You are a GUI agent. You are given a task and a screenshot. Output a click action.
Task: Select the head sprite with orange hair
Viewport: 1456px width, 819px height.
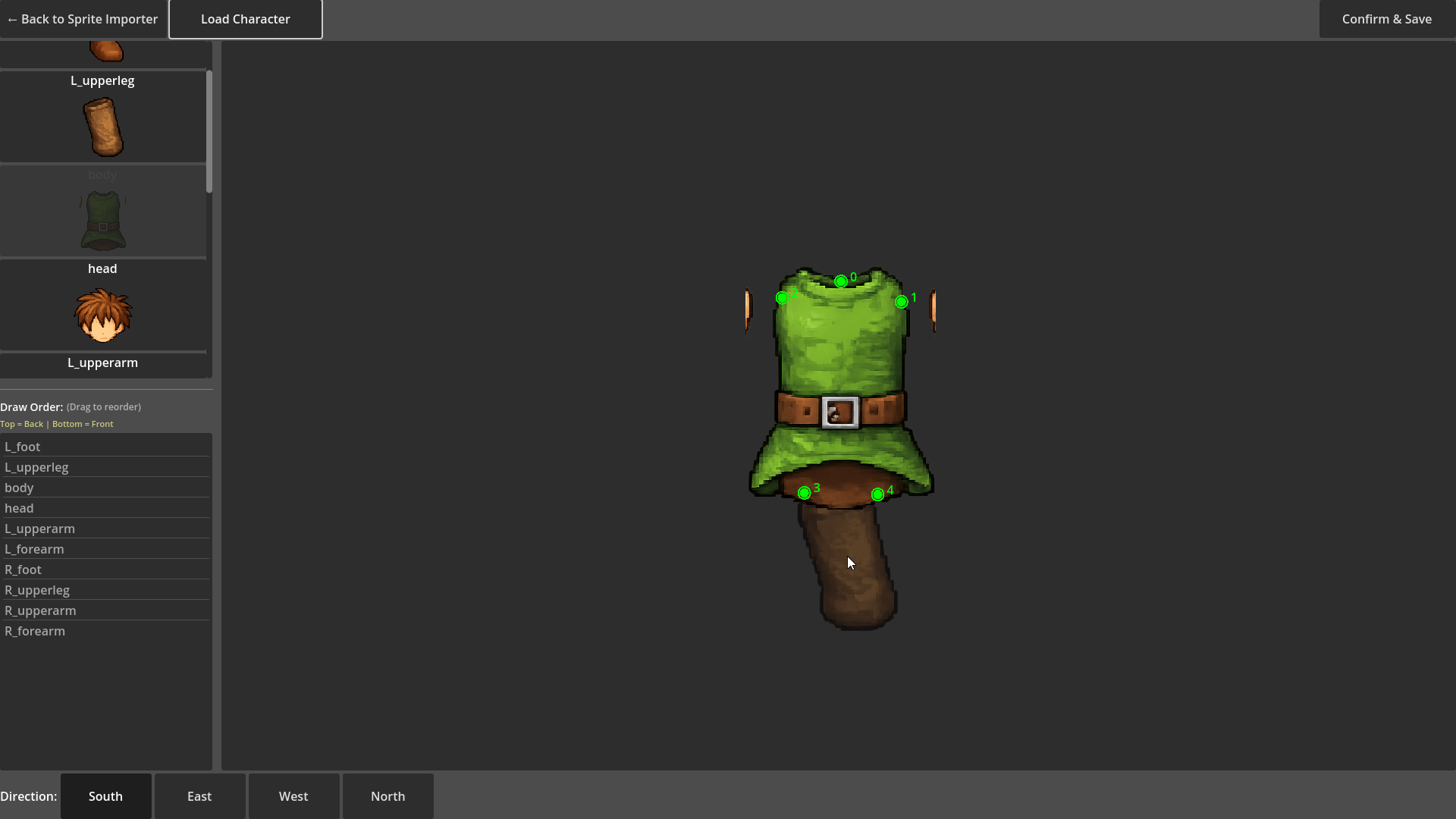point(103,315)
